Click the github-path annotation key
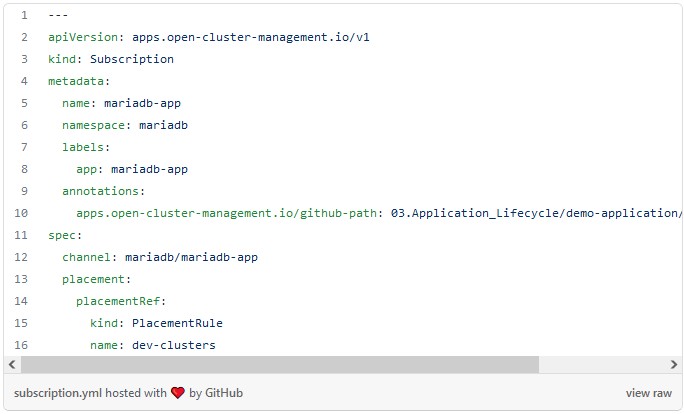The image size is (684, 414). [226, 213]
